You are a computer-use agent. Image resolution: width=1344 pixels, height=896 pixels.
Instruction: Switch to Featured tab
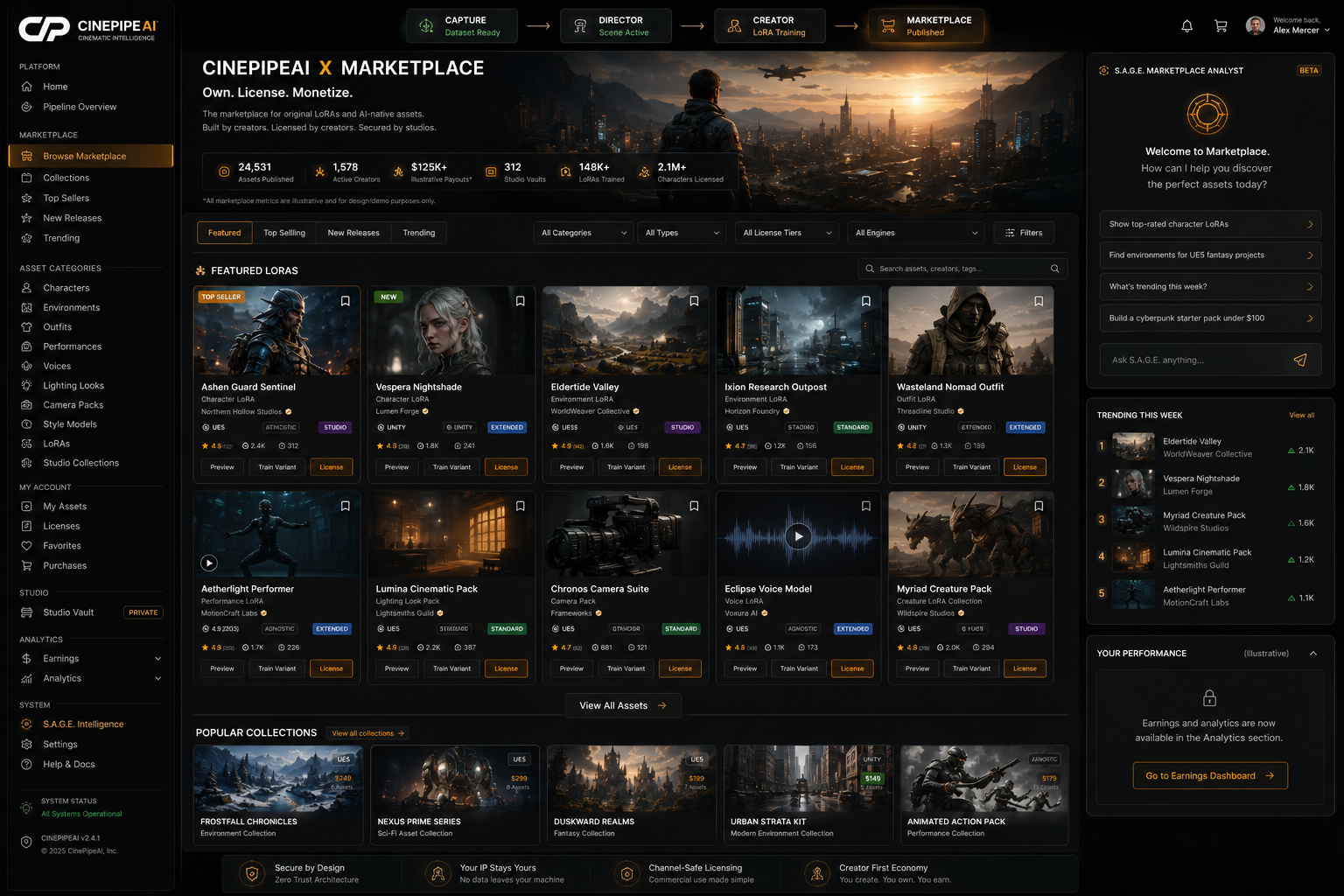pos(225,233)
